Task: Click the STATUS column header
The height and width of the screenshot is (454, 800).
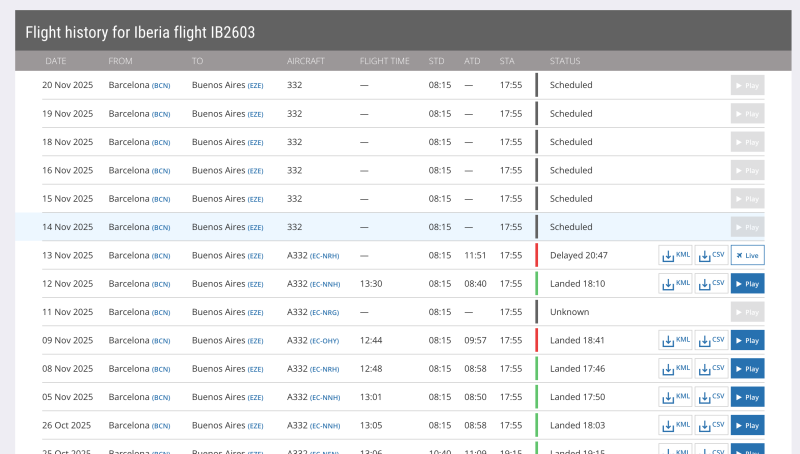Action: point(565,61)
